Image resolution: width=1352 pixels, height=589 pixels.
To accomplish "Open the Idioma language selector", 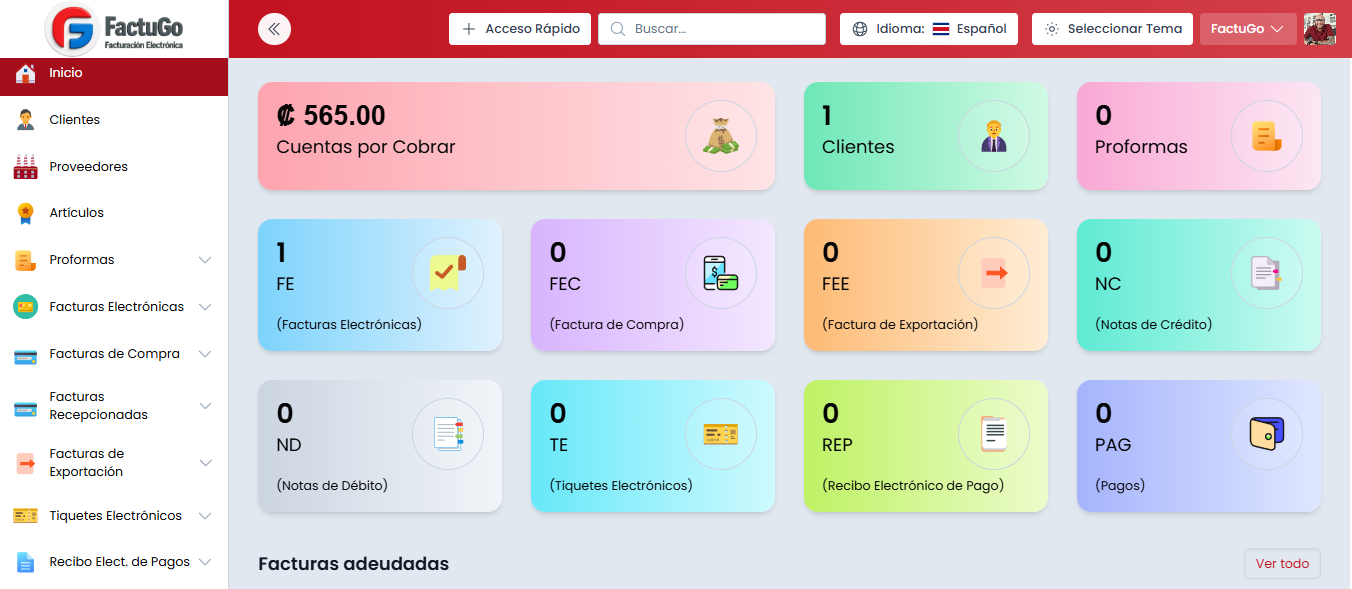I will coord(929,29).
